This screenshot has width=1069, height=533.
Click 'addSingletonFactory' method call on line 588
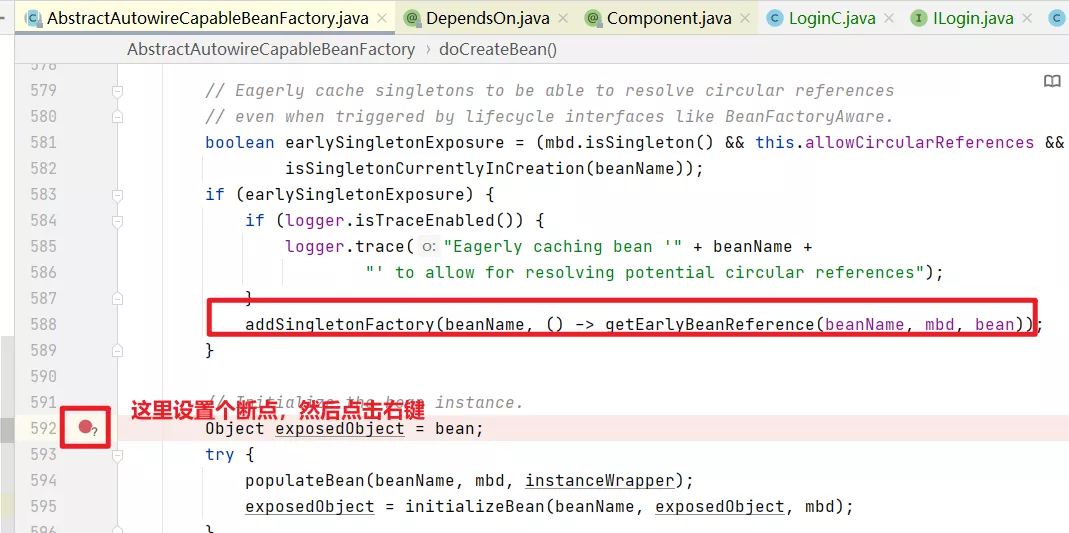point(340,325)
